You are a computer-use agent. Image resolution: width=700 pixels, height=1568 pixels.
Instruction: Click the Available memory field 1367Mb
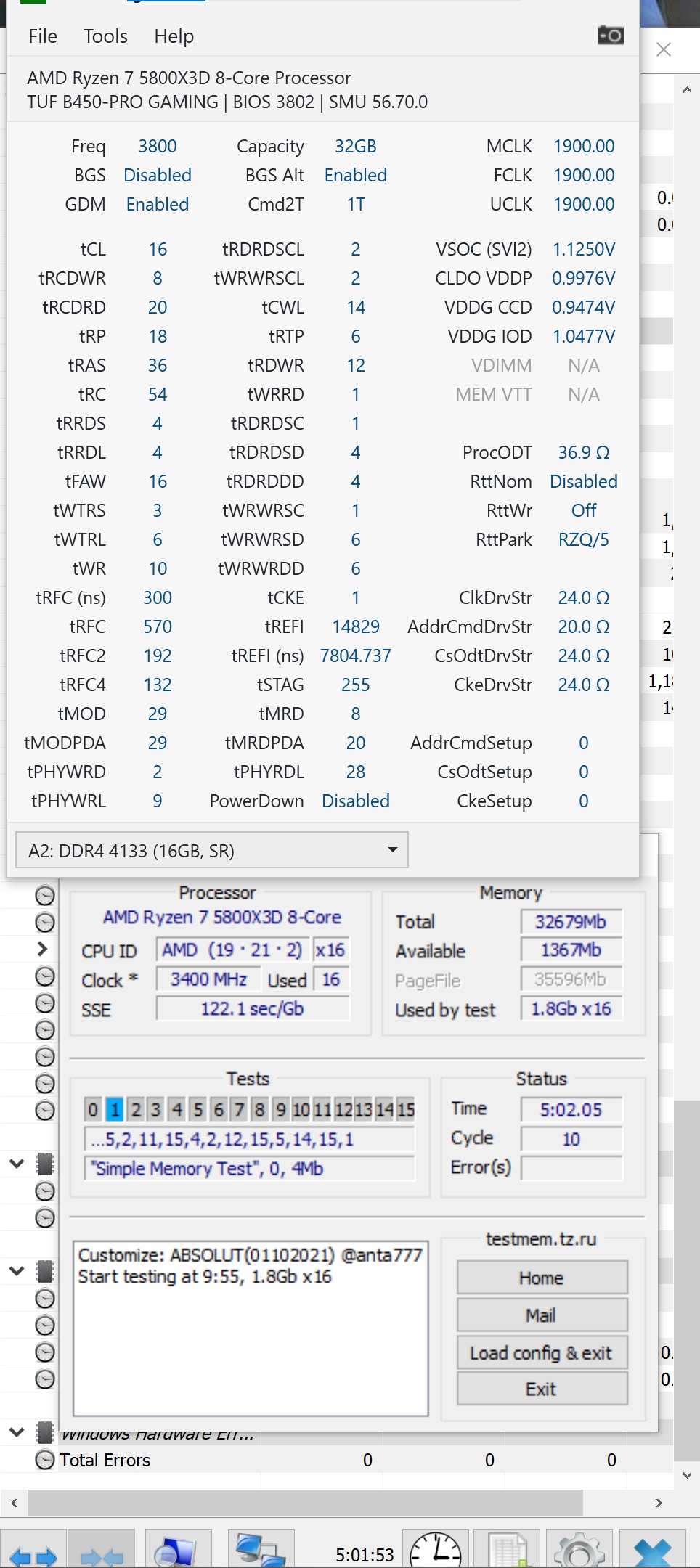[x=571, y=950]
